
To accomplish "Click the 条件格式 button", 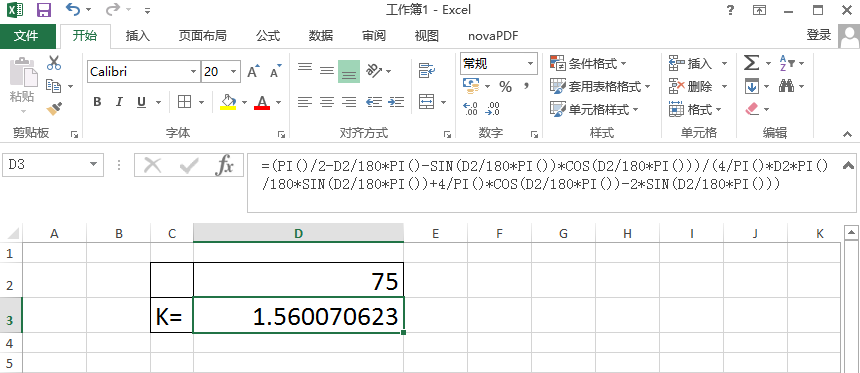I will (588, 64).
